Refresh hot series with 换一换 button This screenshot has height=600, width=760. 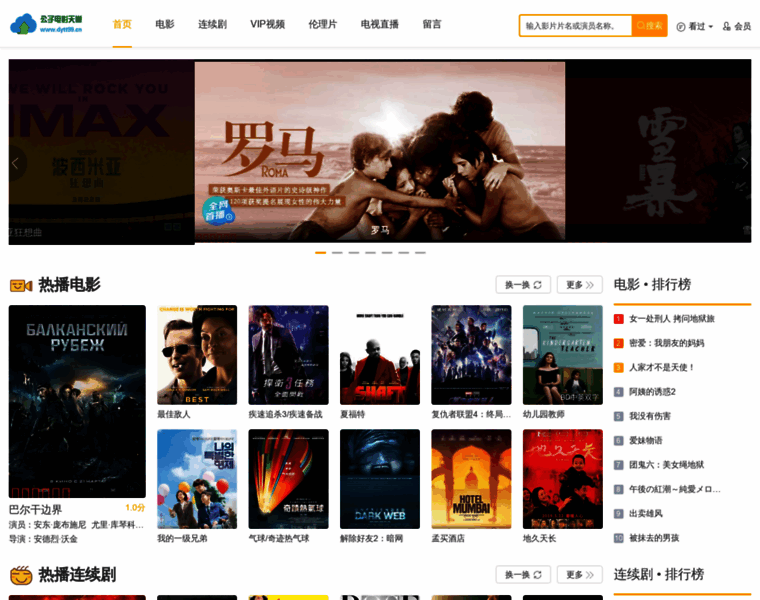523,574
